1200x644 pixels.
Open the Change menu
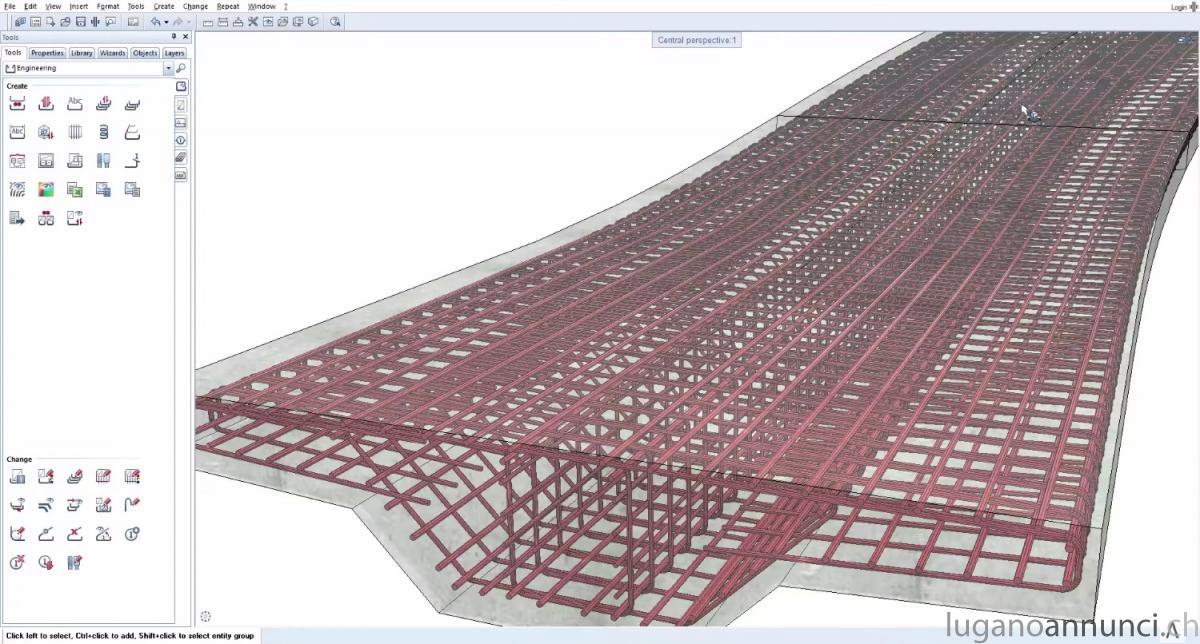pos(196,6)
